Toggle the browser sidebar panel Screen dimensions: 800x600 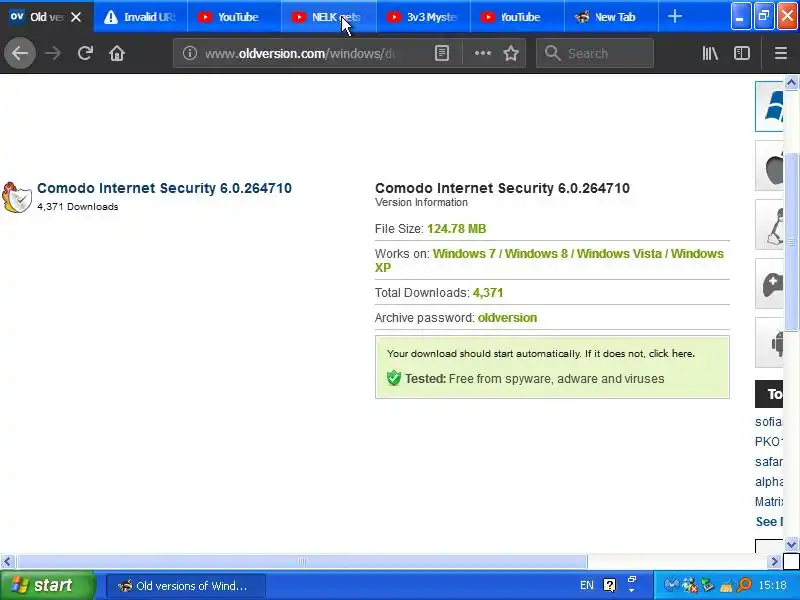coord(741,53)
